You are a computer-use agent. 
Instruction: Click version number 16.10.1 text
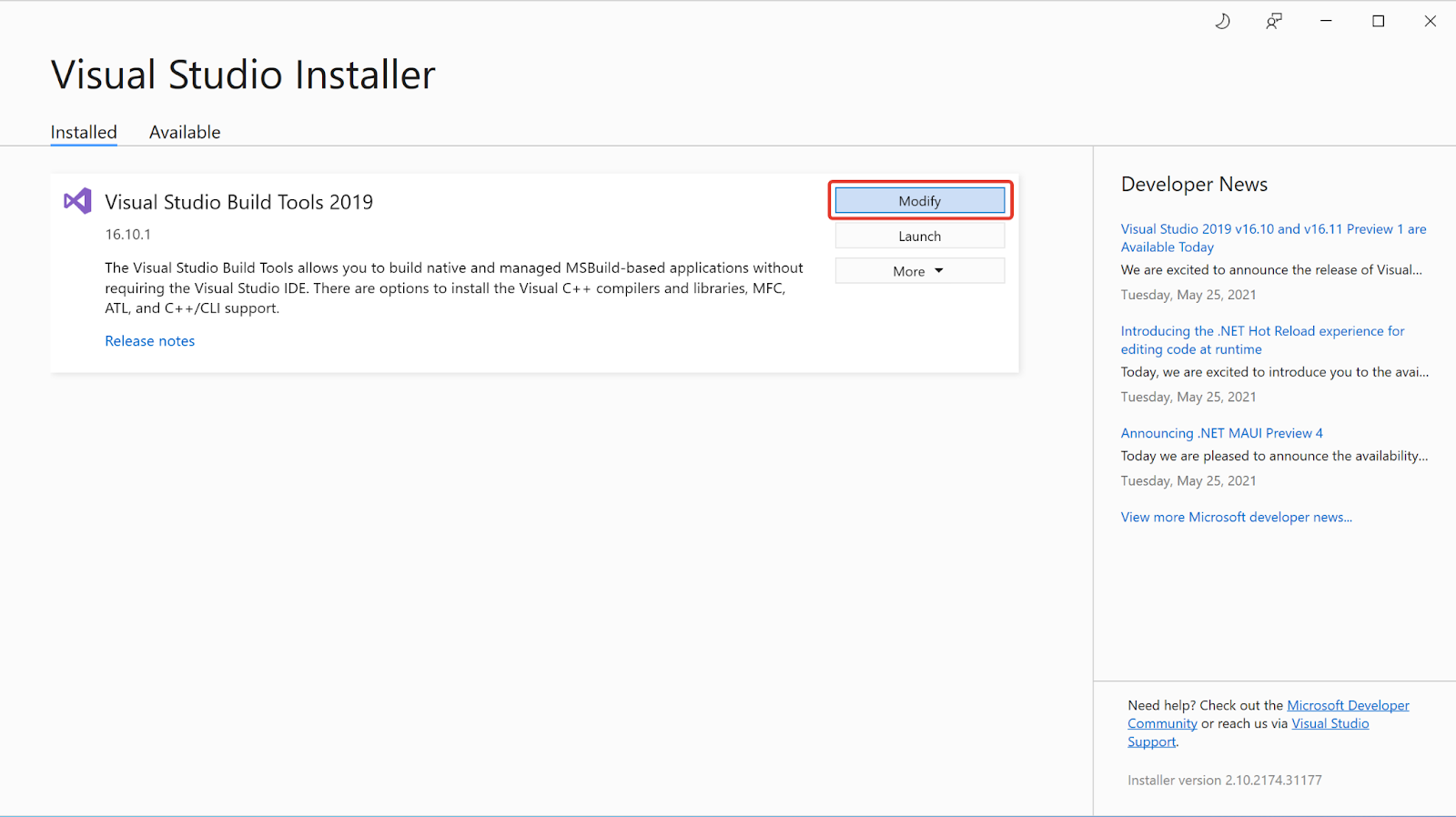pos(128,235)
